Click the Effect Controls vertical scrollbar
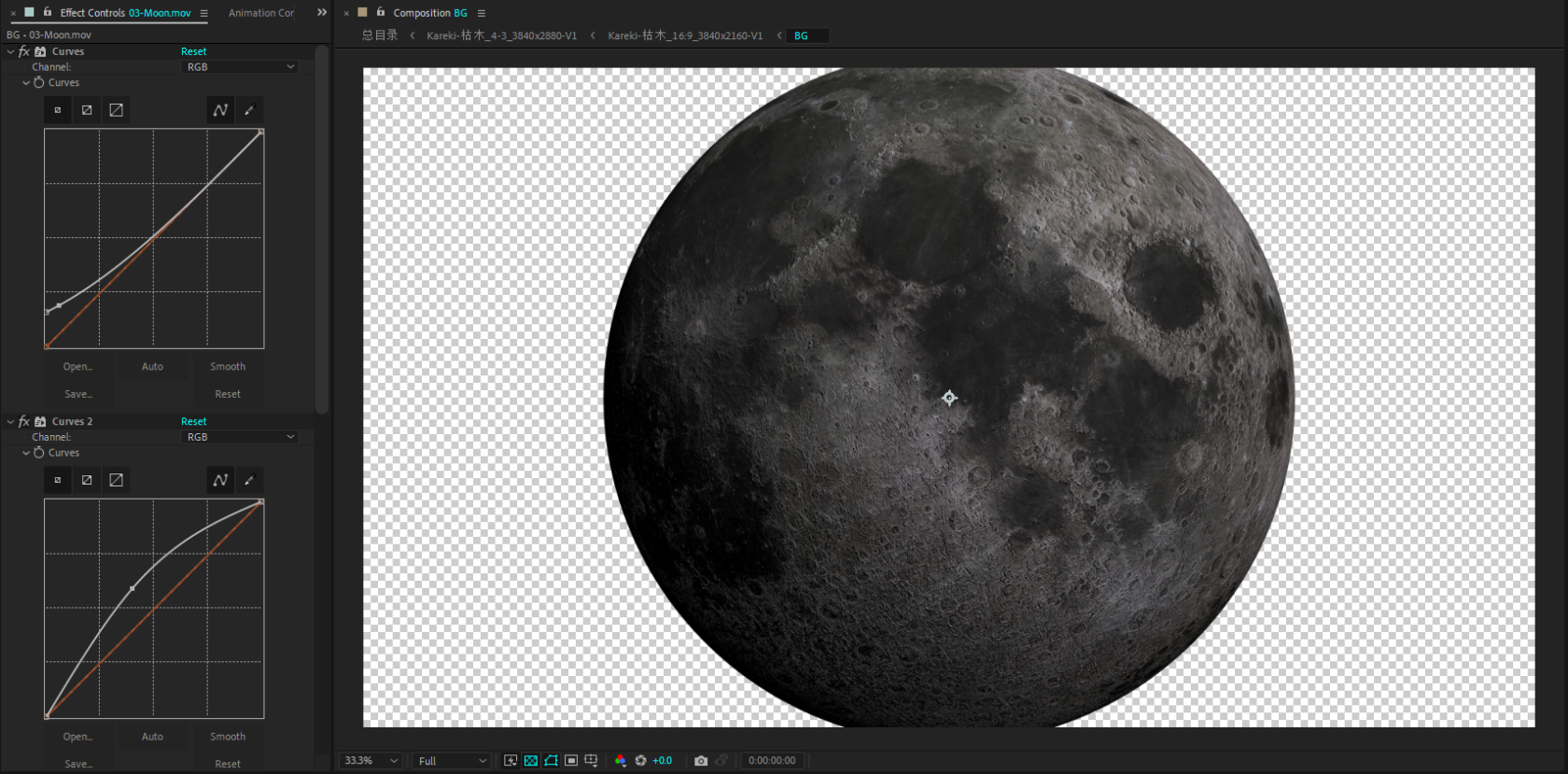Screen dimensions: 1568x774 [x=321, y=229]
